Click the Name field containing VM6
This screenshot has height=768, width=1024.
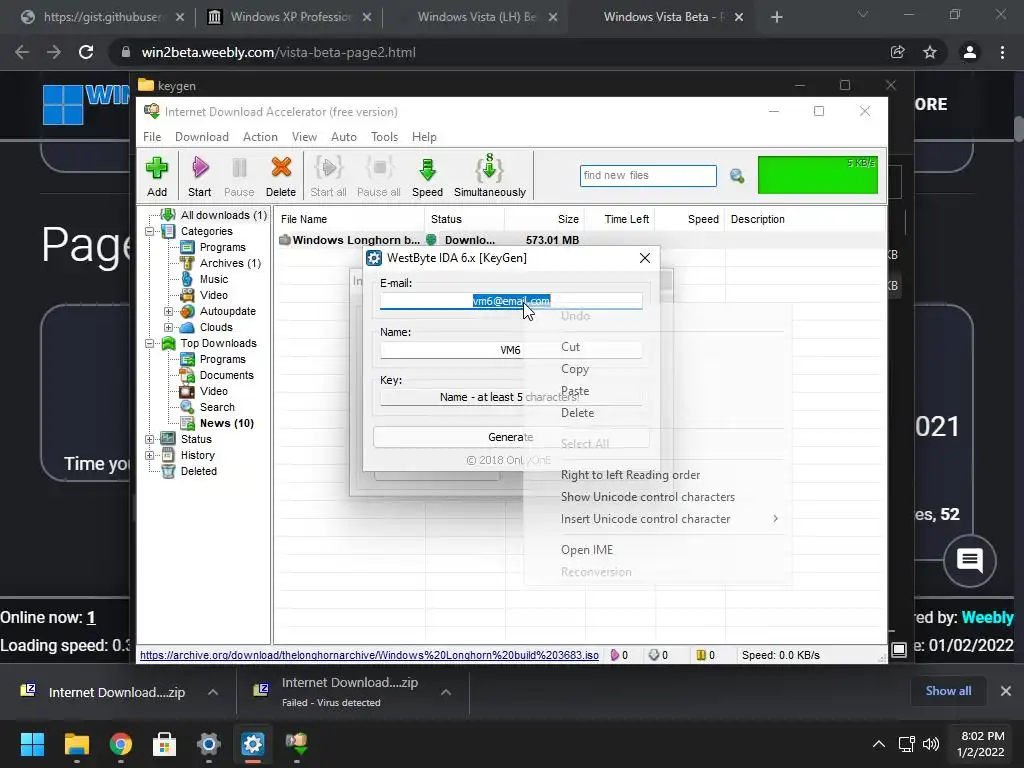(x=511, y=350)
